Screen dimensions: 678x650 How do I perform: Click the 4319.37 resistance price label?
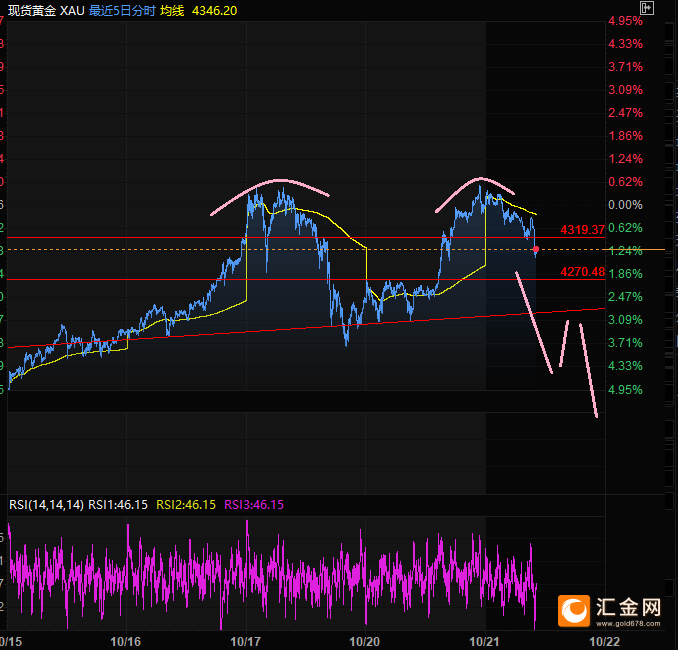(x=582, y=230)
